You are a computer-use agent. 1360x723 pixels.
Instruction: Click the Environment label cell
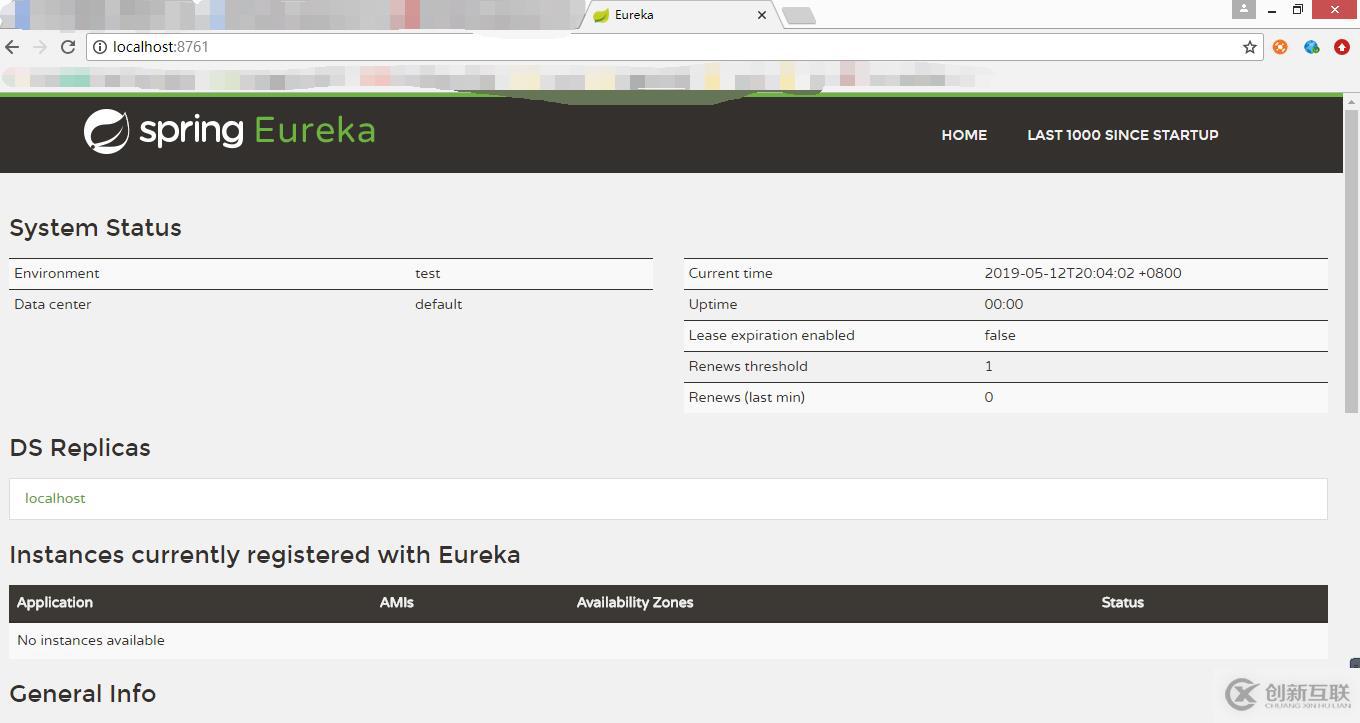[x=57, y=273]
